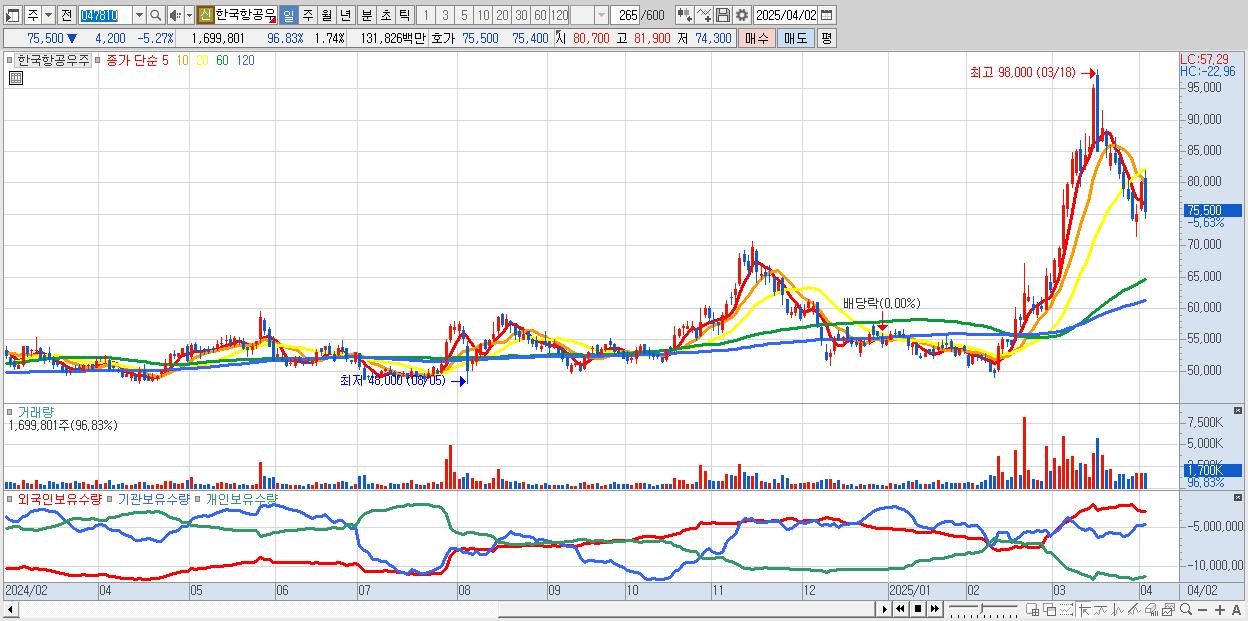Click the 한국항공우주 chart legend label
Screen dimensions: 1248x621
click(52, 60)
